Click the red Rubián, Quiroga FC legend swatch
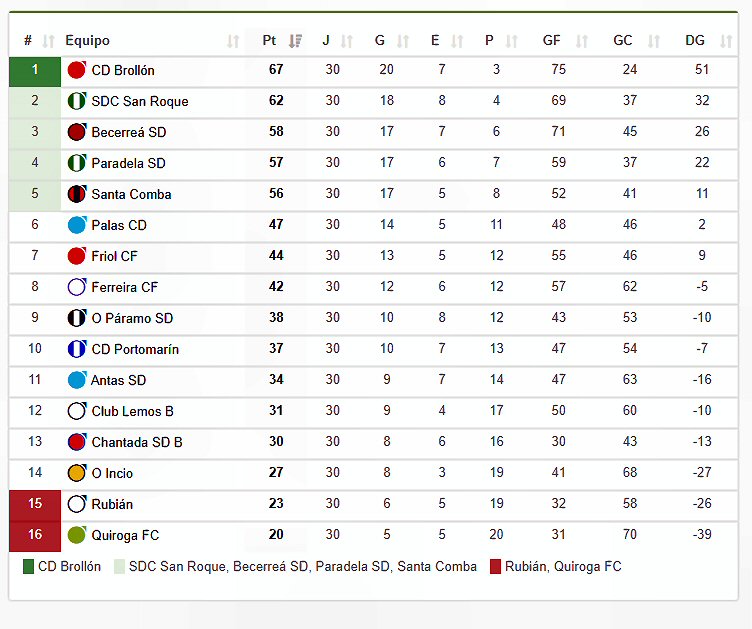752x629 pixels. tap(495, 567)
